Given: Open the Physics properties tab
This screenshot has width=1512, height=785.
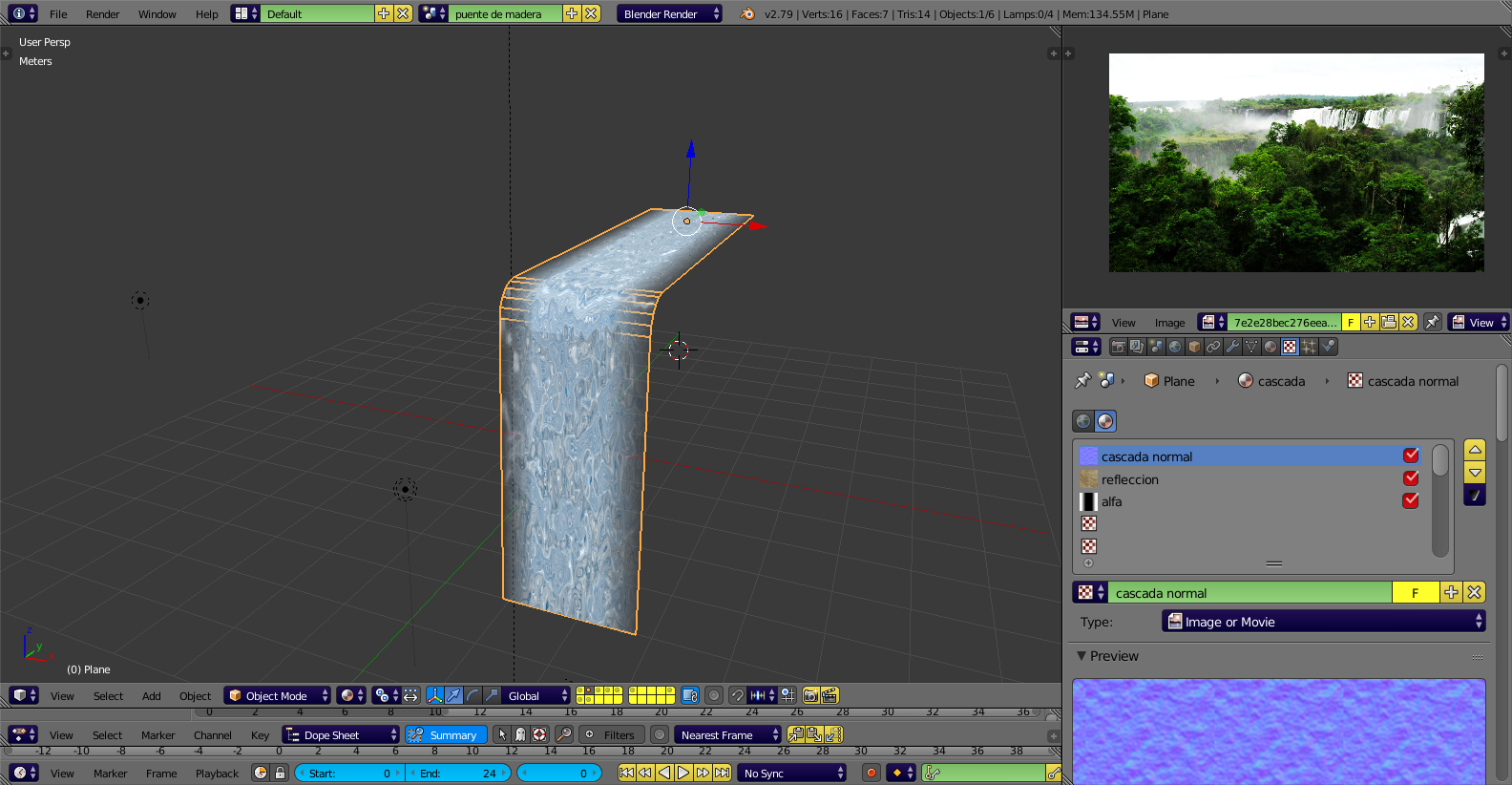Looking at the screenshot, I should [x=1328, y=347].
